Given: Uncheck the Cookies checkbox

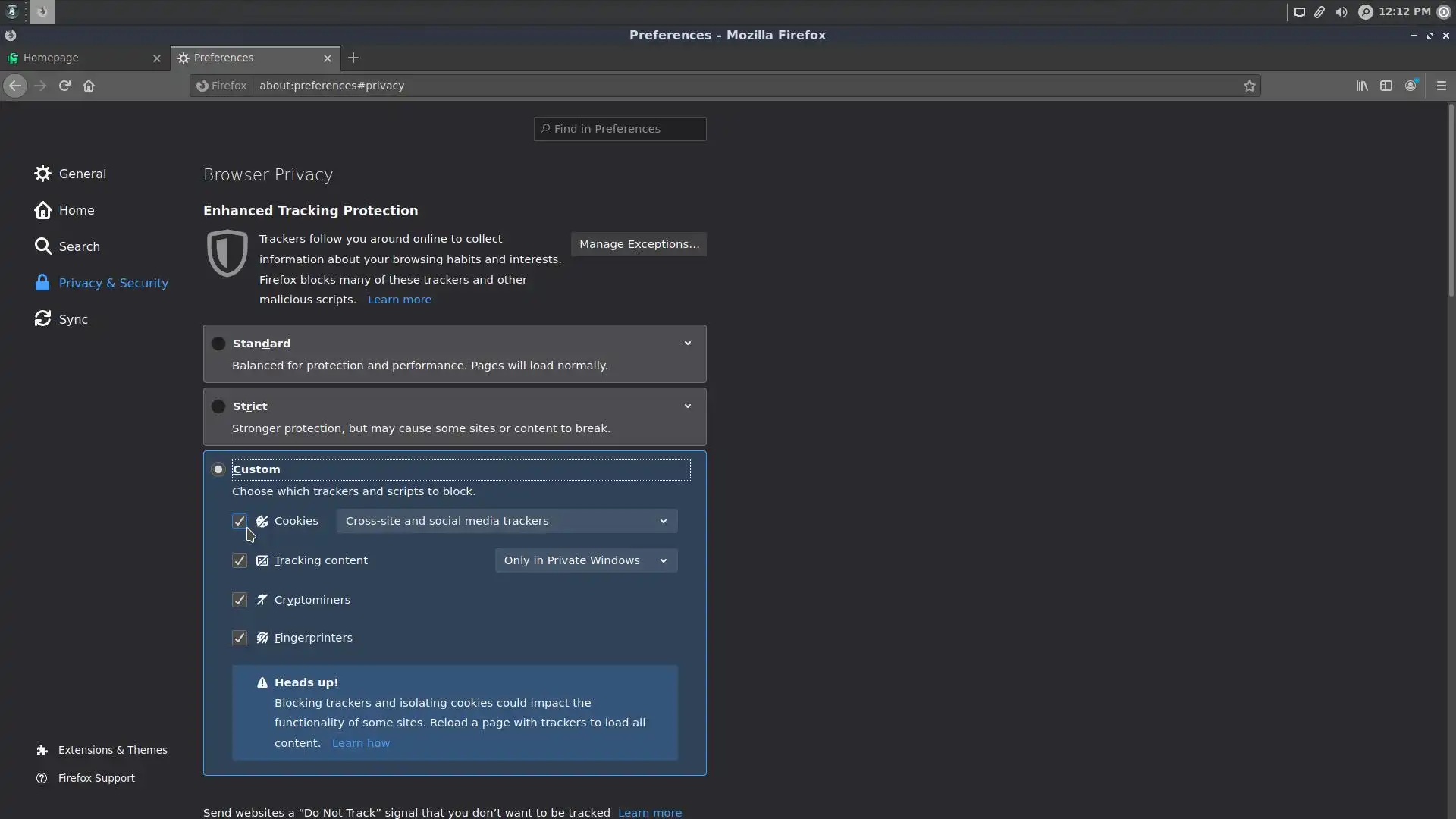Looking at the screenshot, I should 240,521.
